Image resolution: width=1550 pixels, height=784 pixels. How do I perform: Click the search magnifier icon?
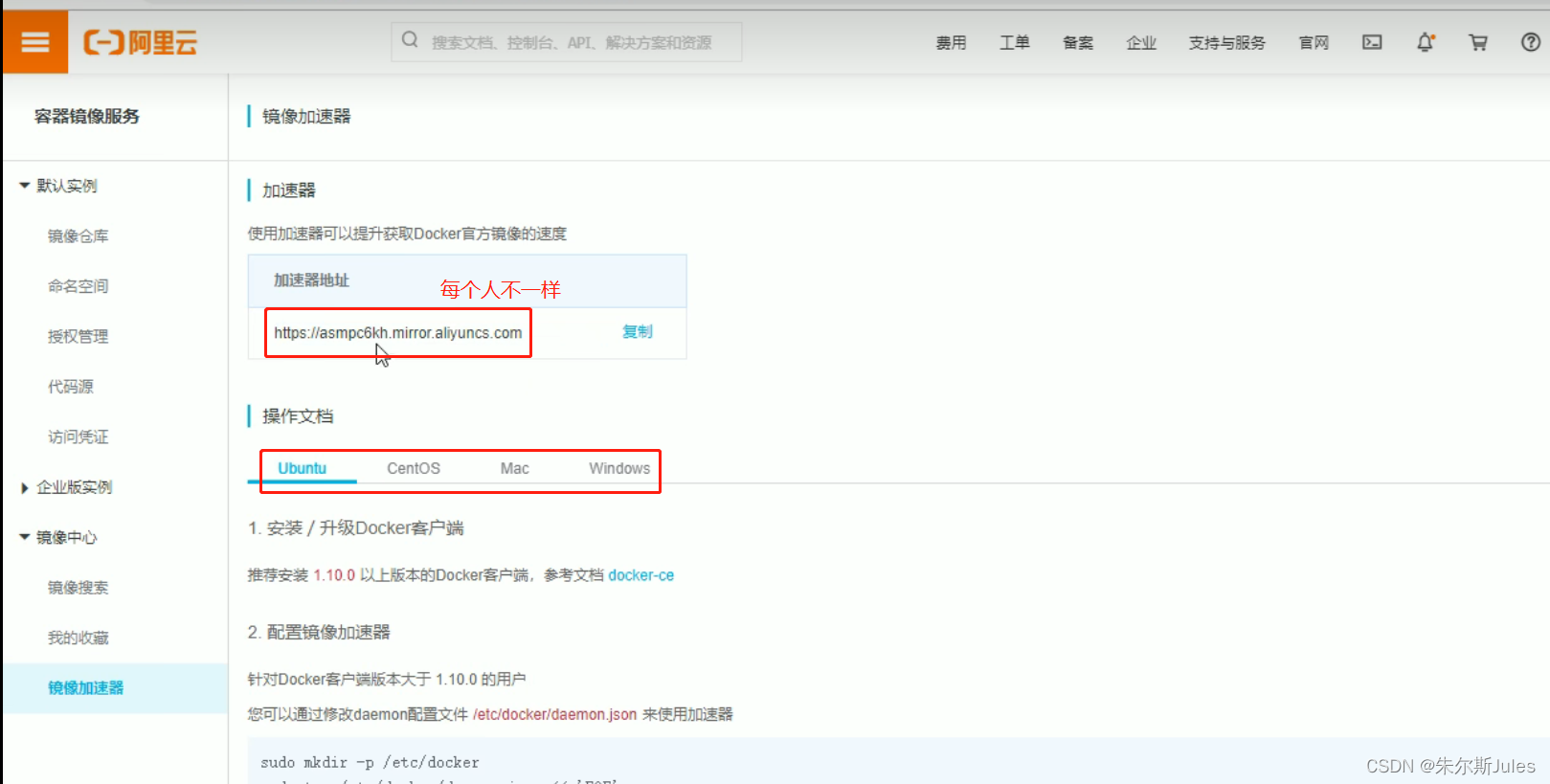(410, 40)
